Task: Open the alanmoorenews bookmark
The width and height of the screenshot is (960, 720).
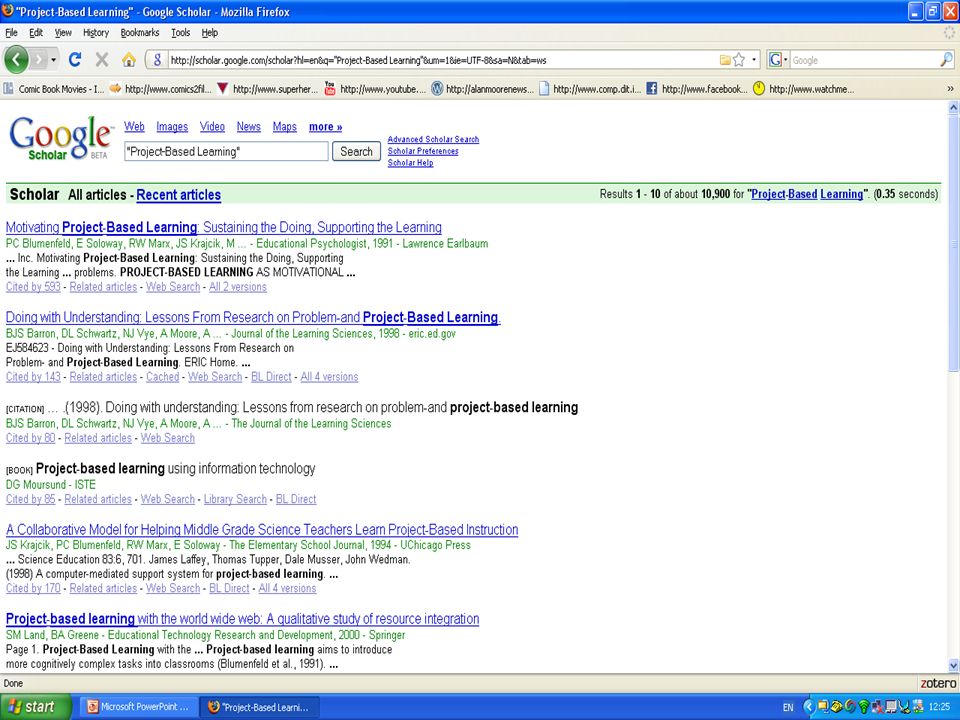Action: coord(482,89)
